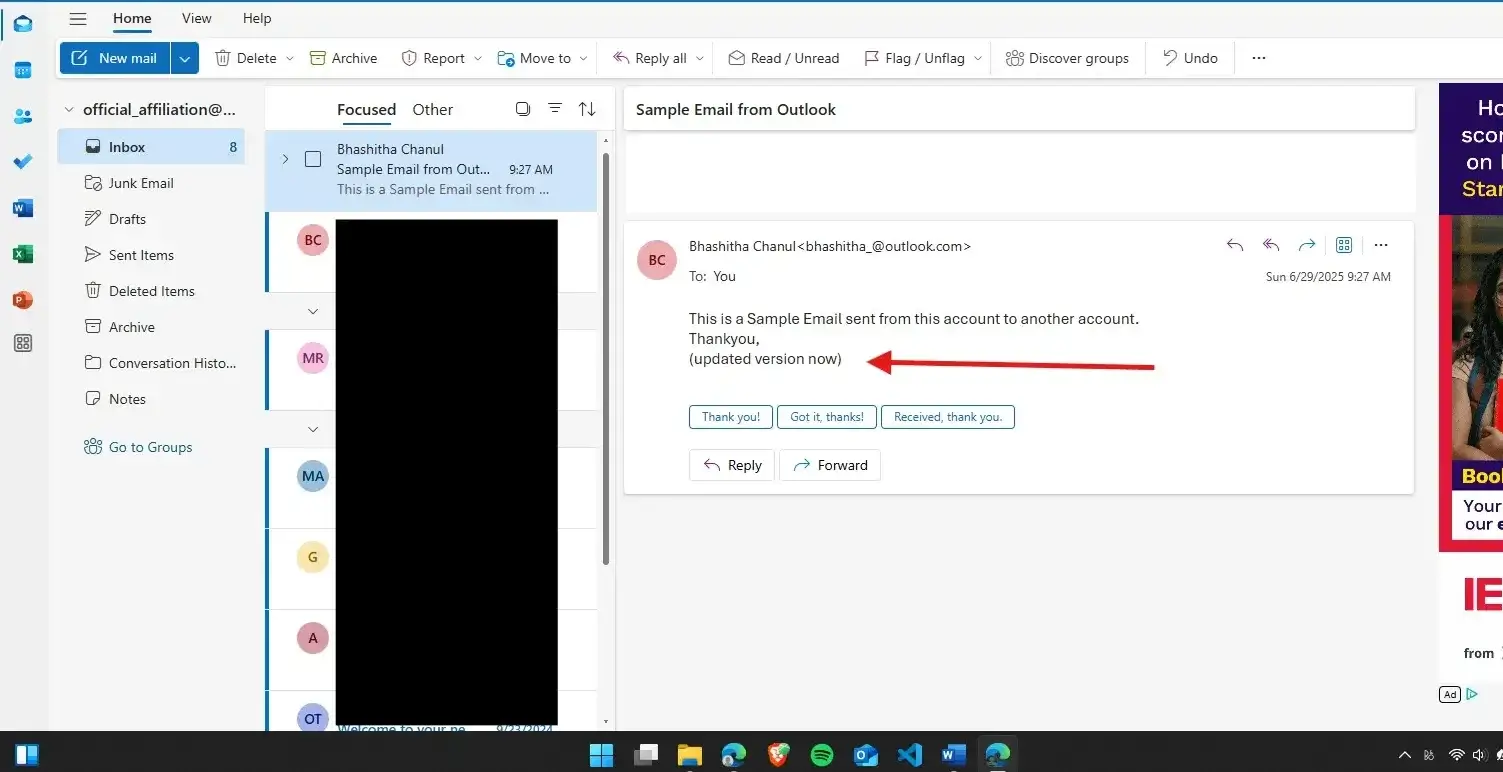Open the Flag / Unflag dropdown arrow
Viewport: 1503px width, 772px height.
pos(977,58)
